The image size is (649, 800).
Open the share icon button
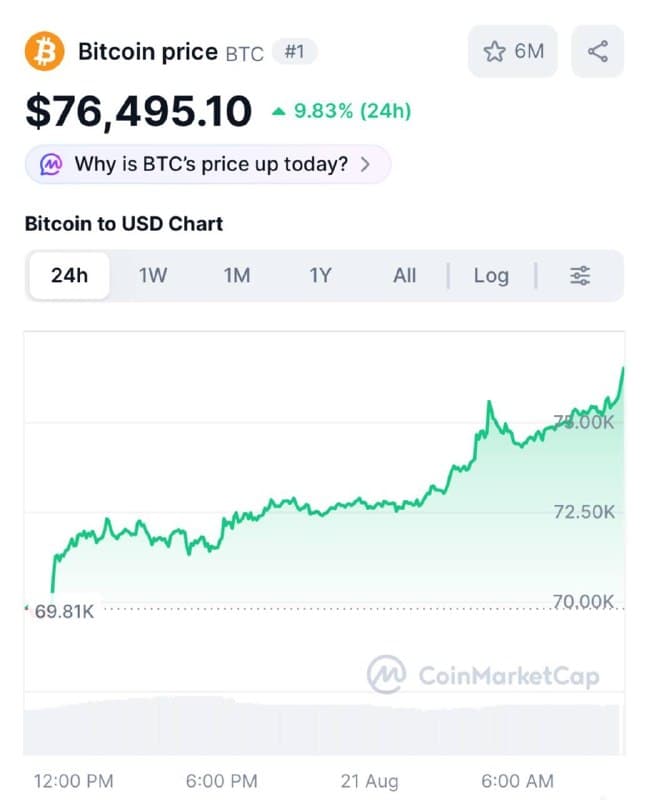click(597, 51)
